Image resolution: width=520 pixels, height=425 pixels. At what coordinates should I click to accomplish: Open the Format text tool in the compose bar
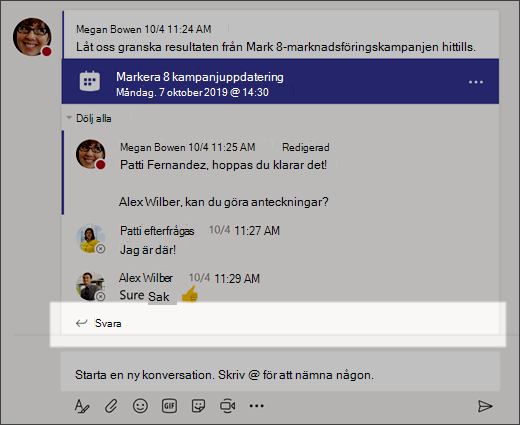[82, 406]
